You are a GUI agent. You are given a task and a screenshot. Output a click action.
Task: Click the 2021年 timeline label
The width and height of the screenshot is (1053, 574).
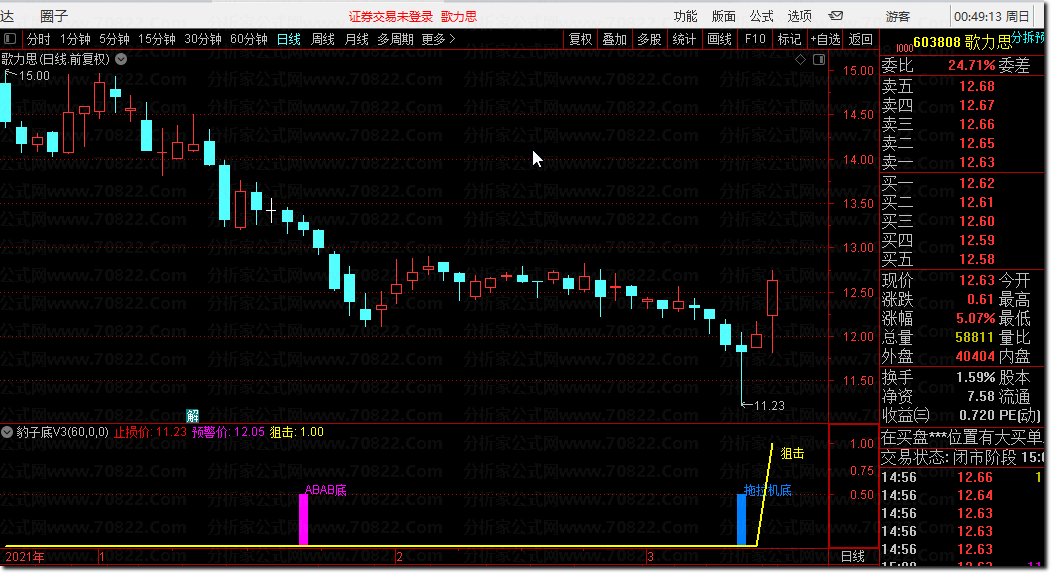pos(25,557)
